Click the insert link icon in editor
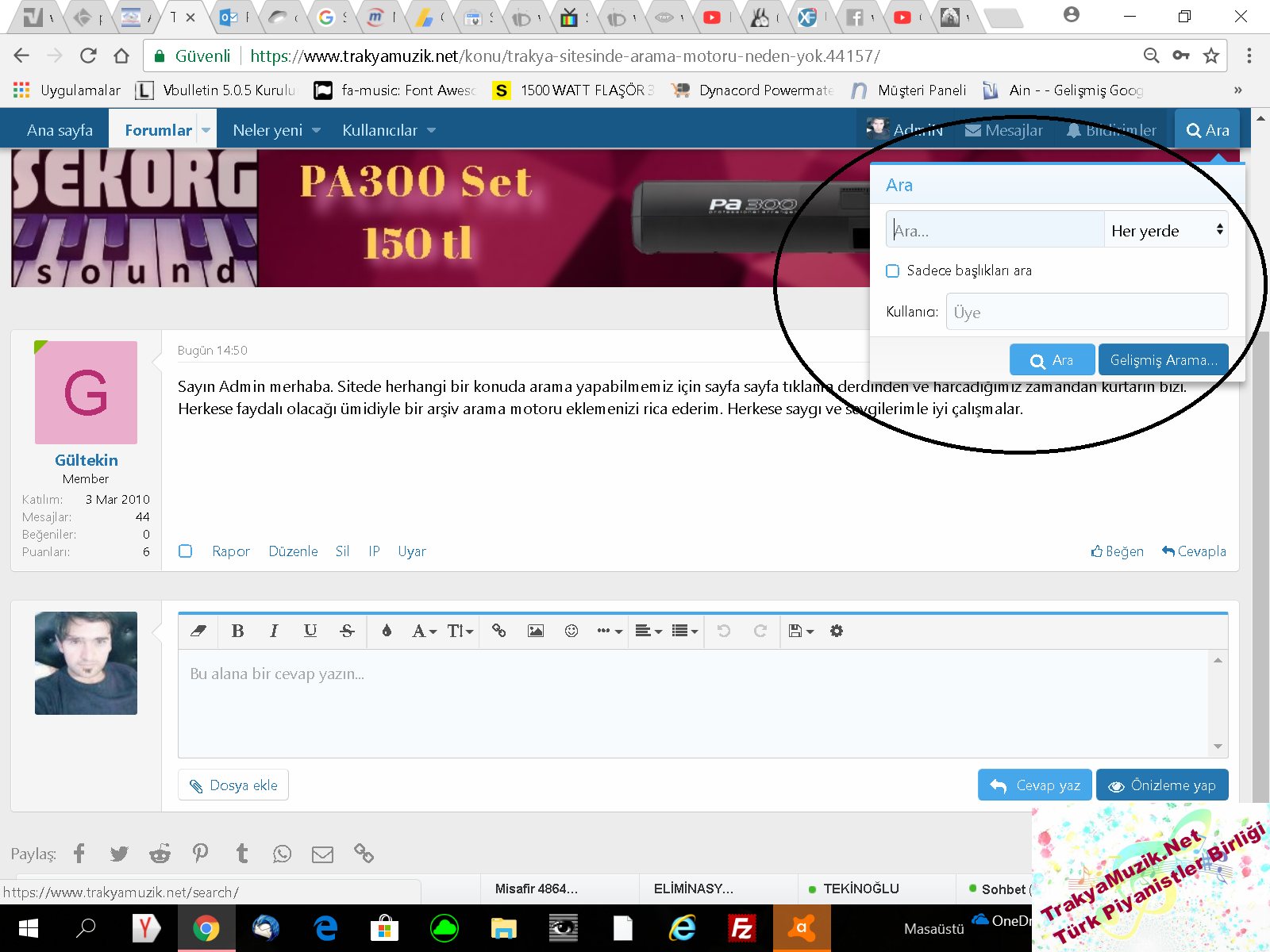Image resolution: width=1270 pixels, height=952 pixels. (x=498, y=631)
